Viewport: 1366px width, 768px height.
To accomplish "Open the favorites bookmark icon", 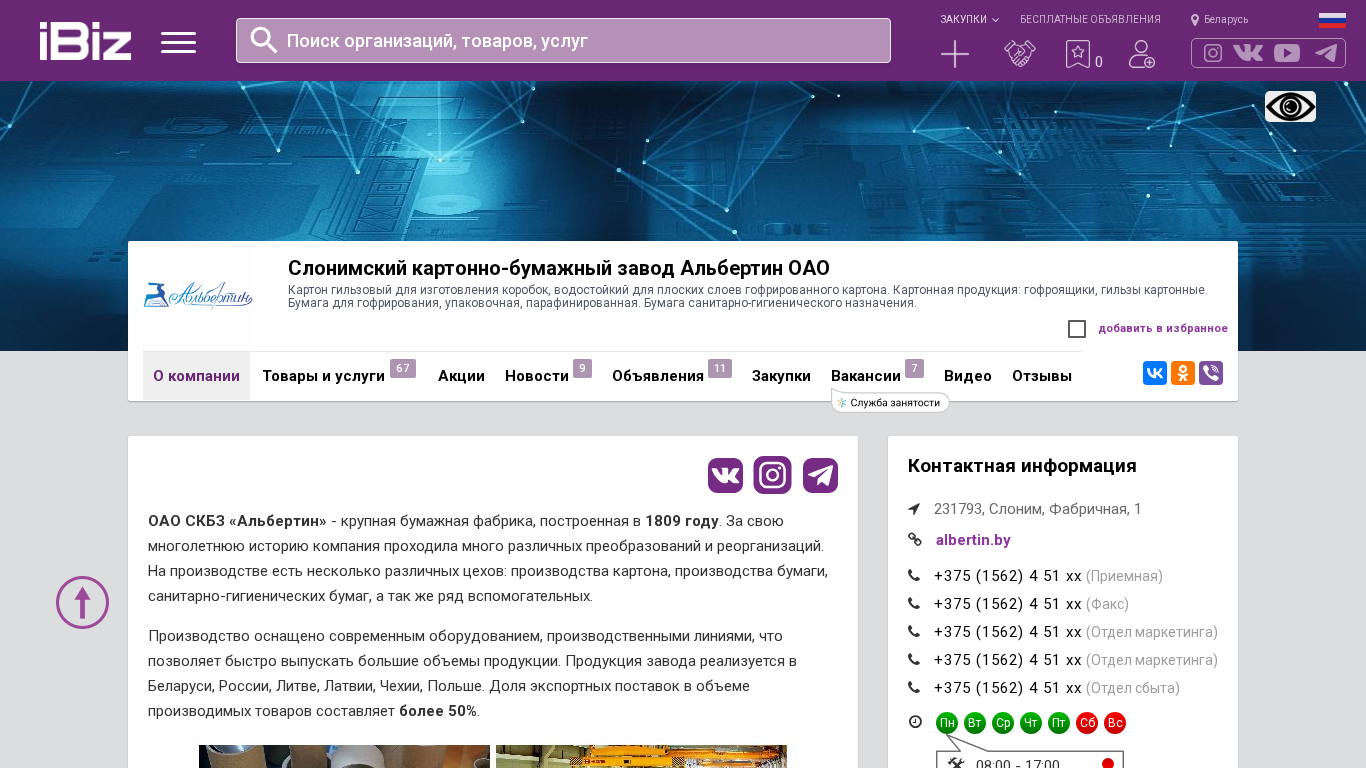I will pos(1078,54).
